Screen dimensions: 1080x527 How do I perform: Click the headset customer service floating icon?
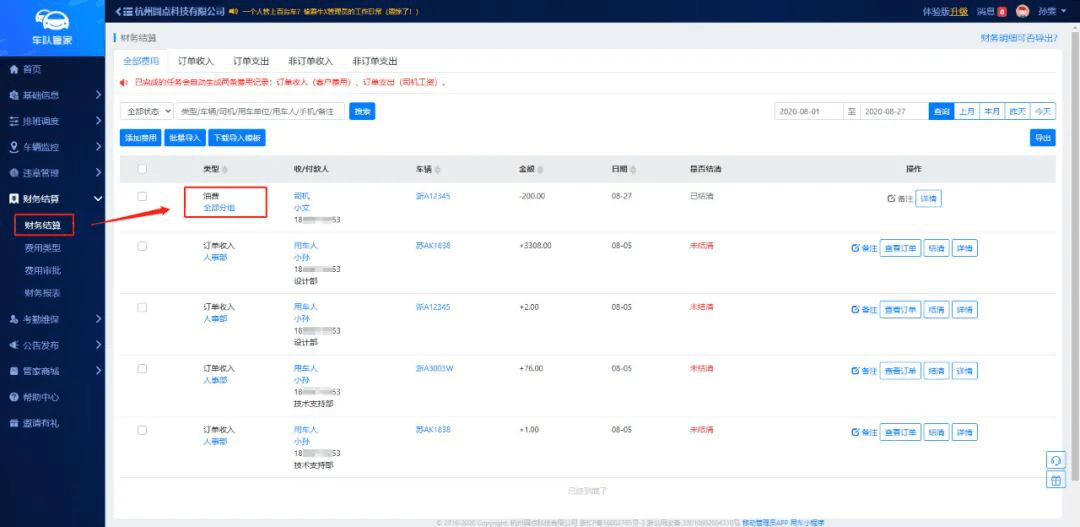tap(1055, 459)
